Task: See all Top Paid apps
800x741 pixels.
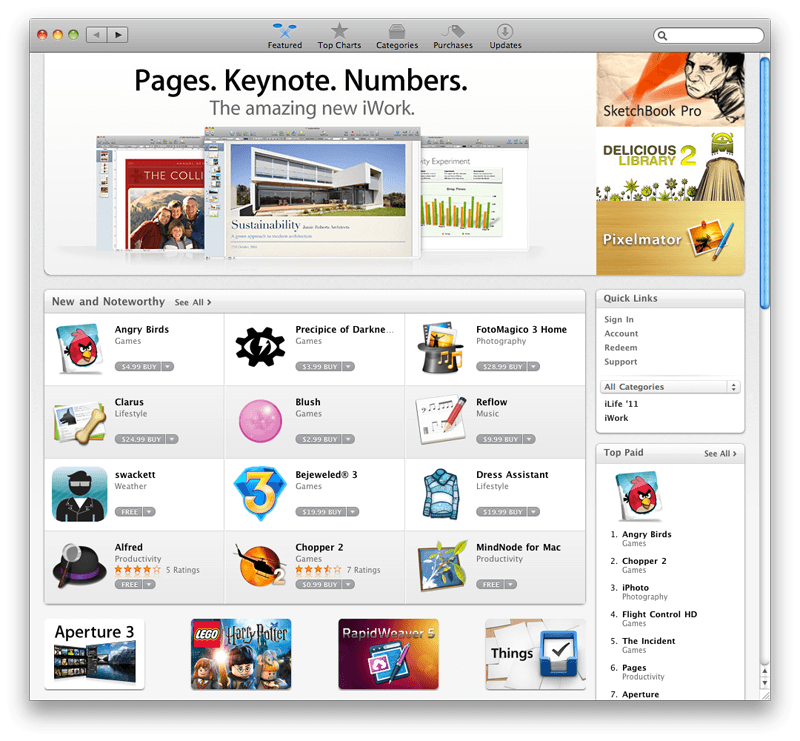Action: (x=720, y=454)
